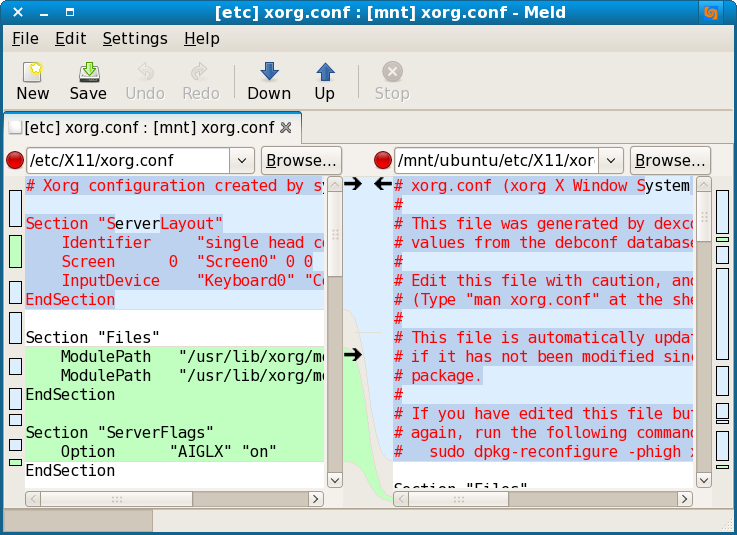Click the /etc/X11/xorg.conf path field
This screenshot has height=535, width=737.
point(128,160)
